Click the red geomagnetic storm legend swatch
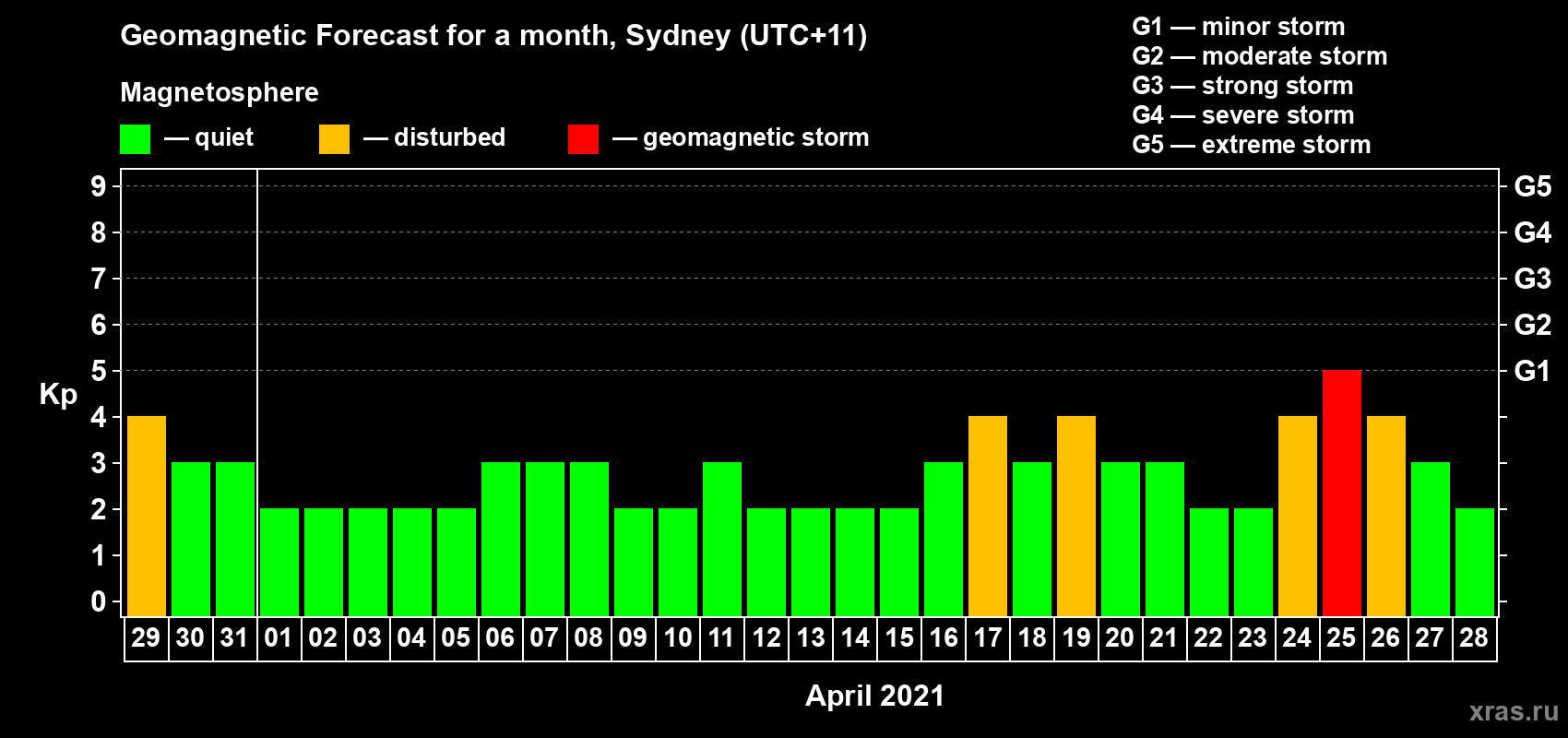The height and width of the screenshot is (738, 1568). tap(583, 139)
